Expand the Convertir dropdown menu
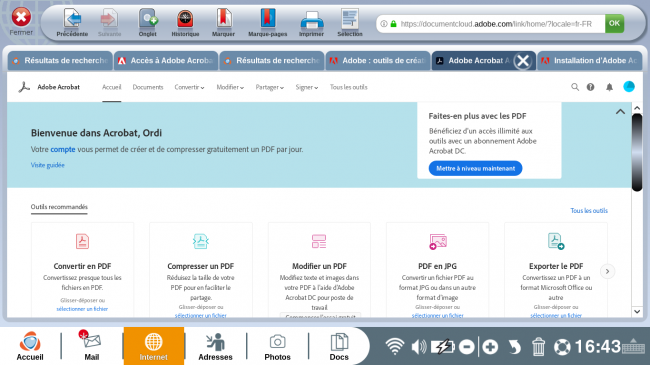 (189, 87)
